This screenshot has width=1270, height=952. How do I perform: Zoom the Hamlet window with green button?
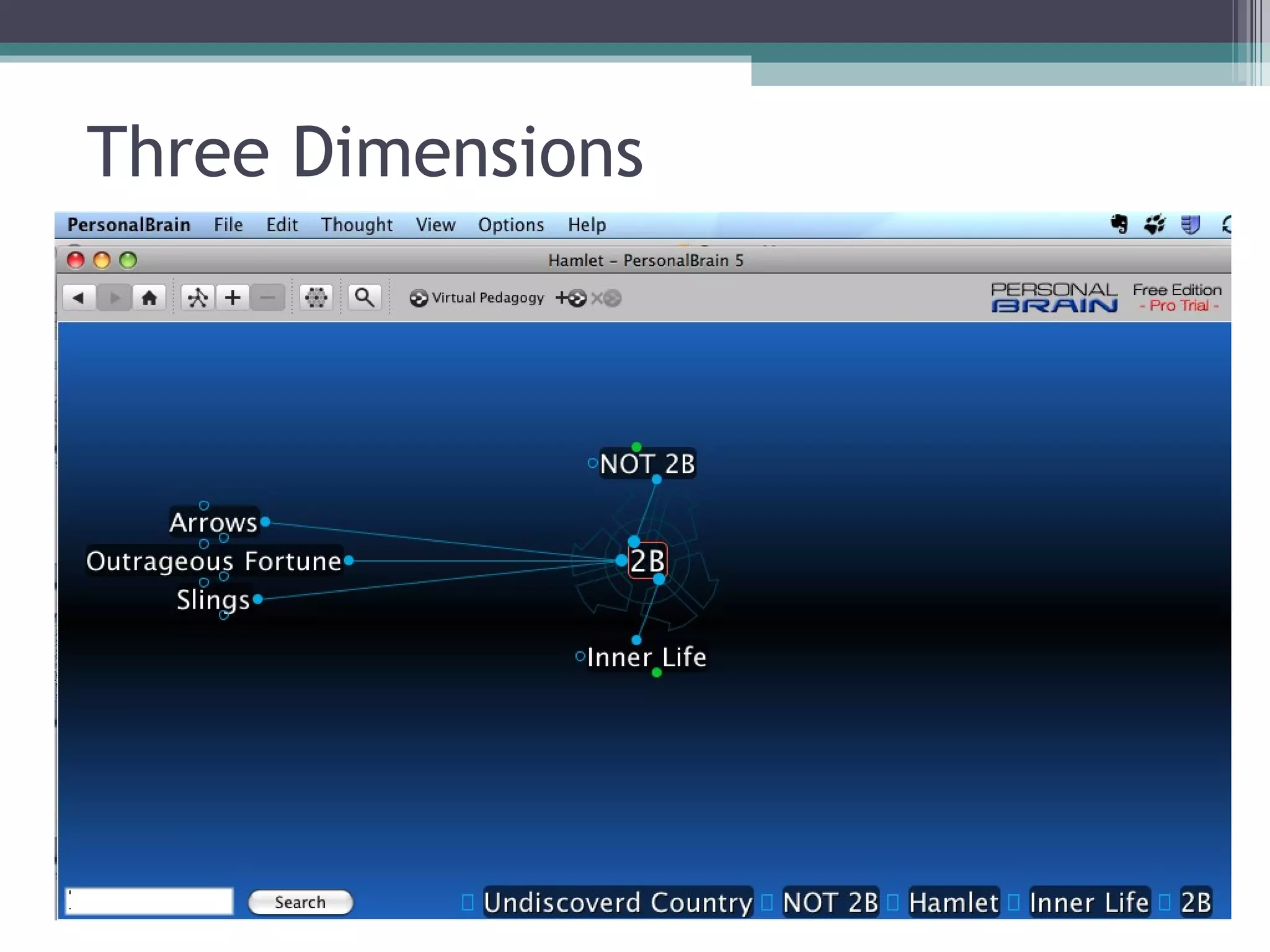[x=128, y=260]
